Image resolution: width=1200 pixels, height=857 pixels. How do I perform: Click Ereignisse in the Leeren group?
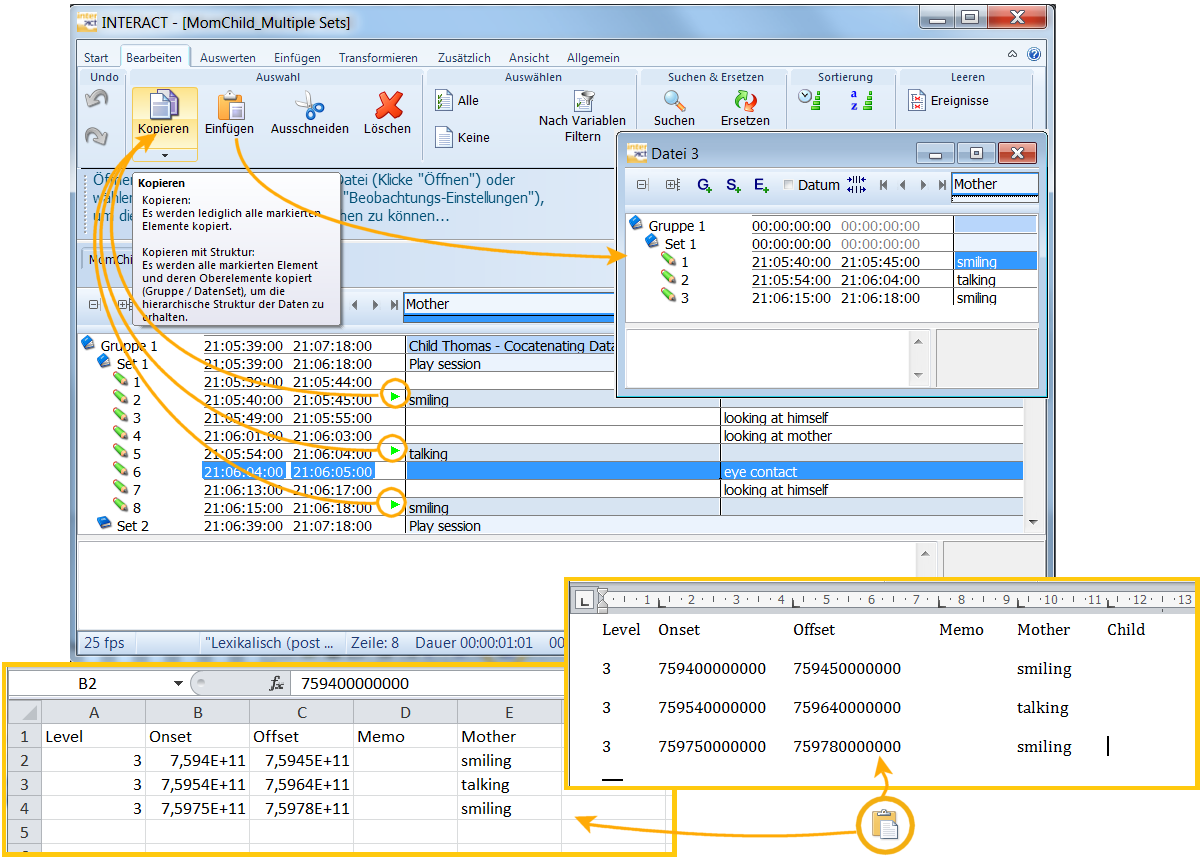(948, 100)
